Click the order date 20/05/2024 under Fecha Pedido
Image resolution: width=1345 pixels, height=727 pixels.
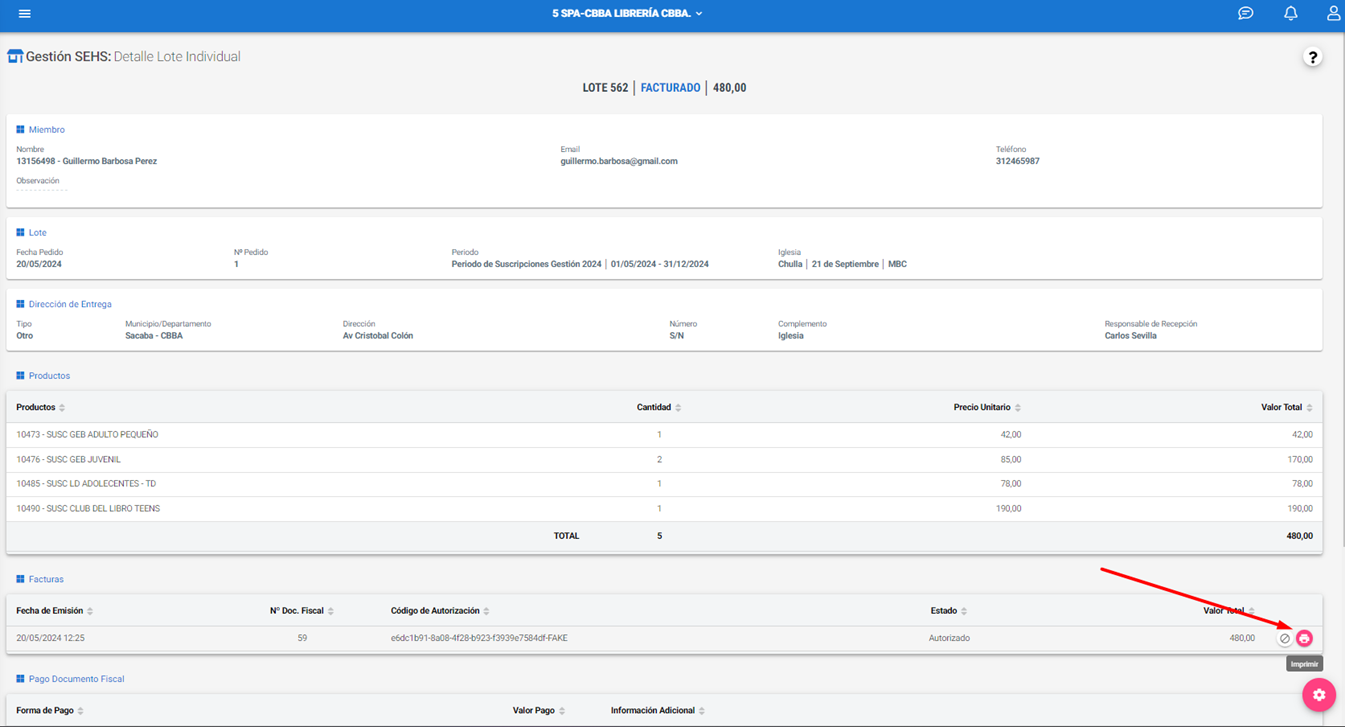pyautogui.click(x=39, y=264)
